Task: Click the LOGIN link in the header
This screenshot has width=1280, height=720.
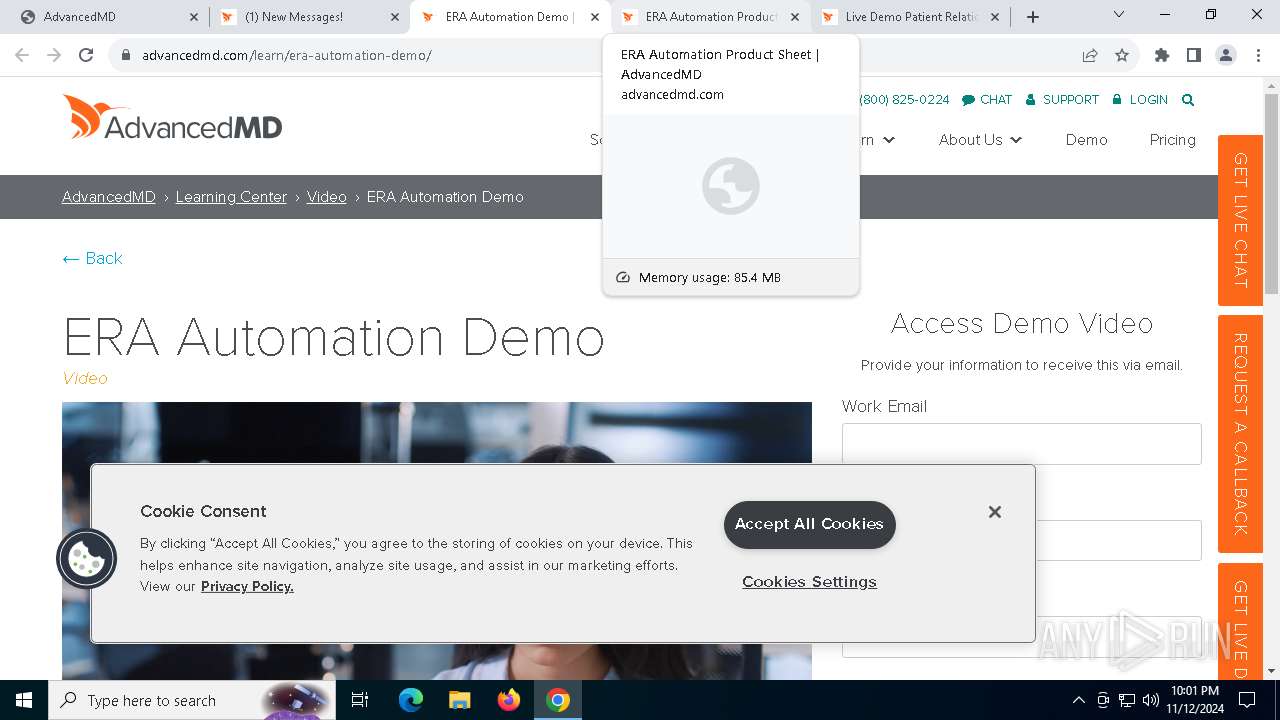Action: pos(1139,99)
